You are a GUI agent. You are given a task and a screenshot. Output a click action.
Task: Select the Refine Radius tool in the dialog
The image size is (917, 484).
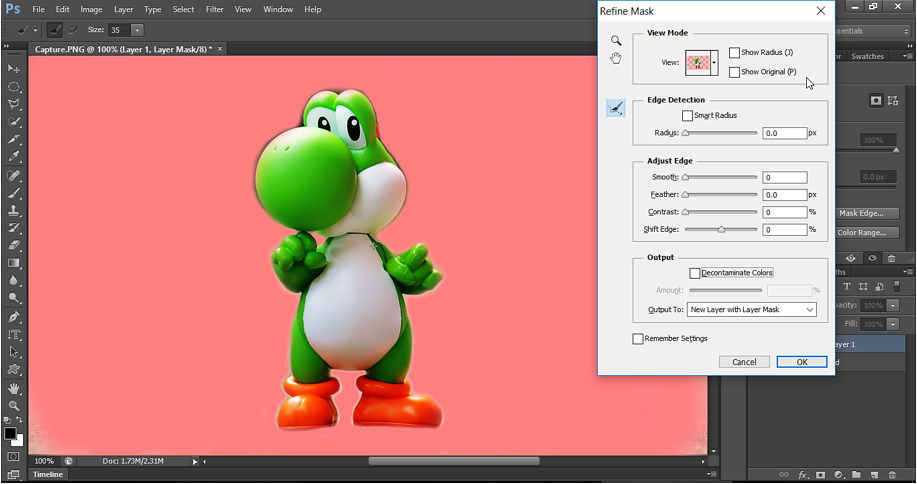click(x=616, y=108)
